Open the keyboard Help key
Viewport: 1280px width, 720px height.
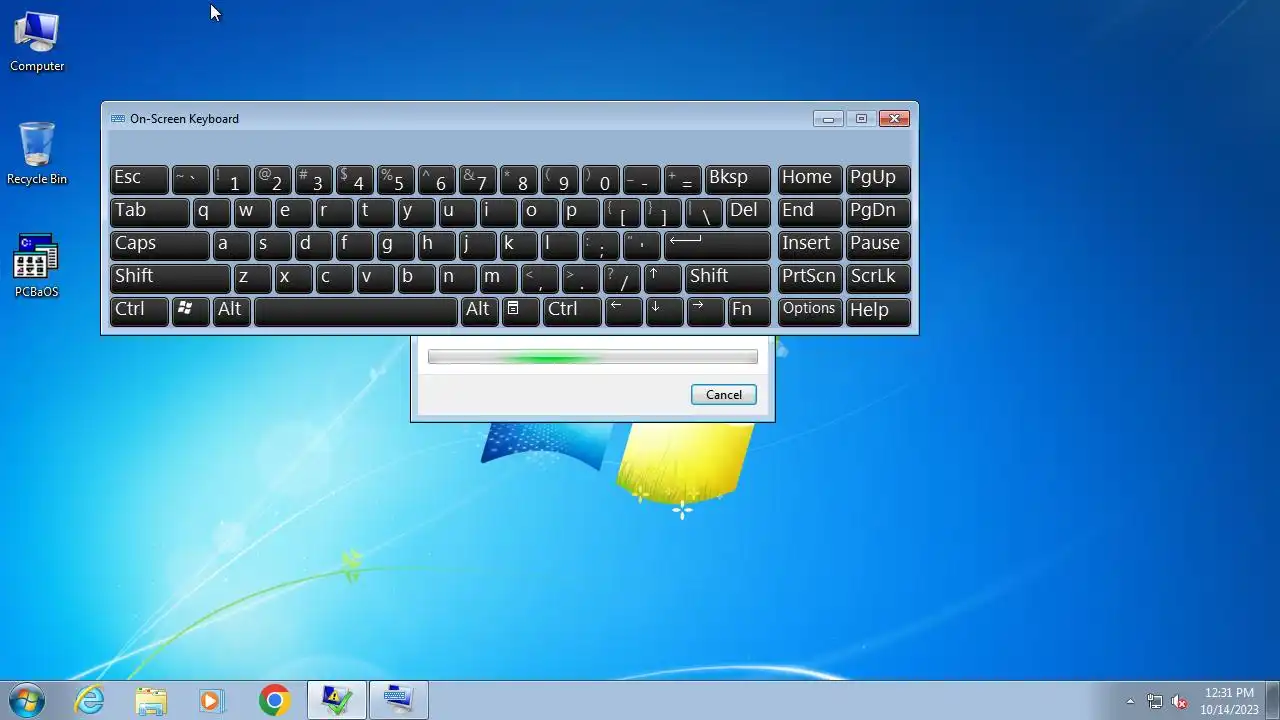(878, 310)
